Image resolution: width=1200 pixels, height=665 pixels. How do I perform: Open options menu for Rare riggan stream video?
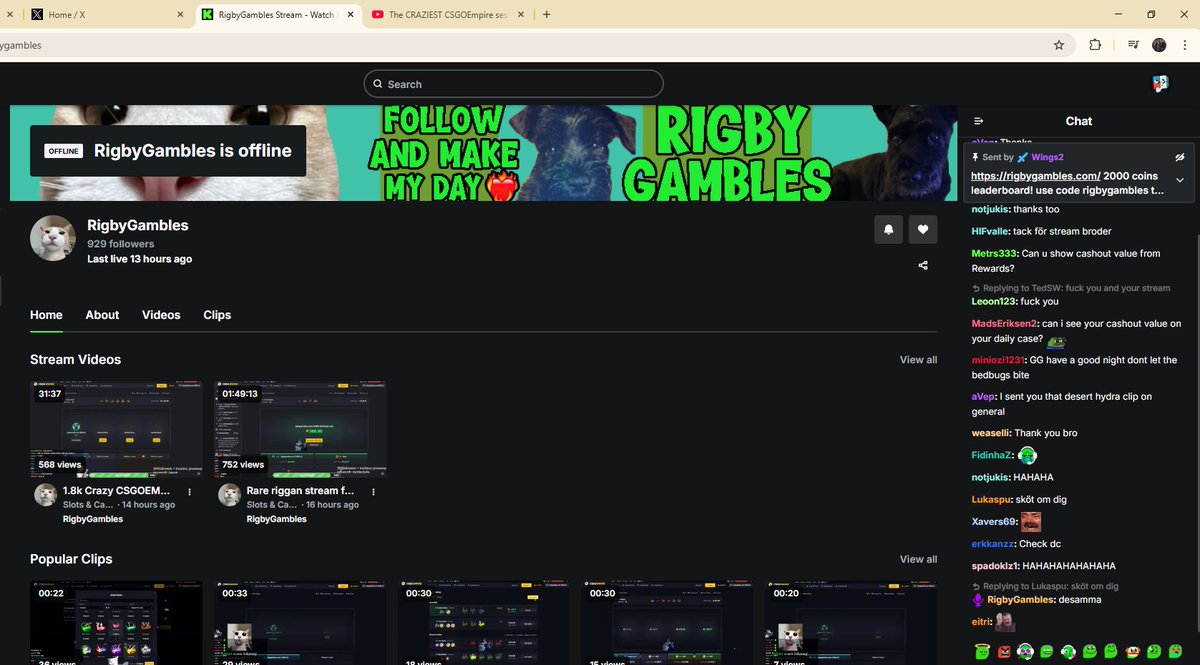point(373,492)
